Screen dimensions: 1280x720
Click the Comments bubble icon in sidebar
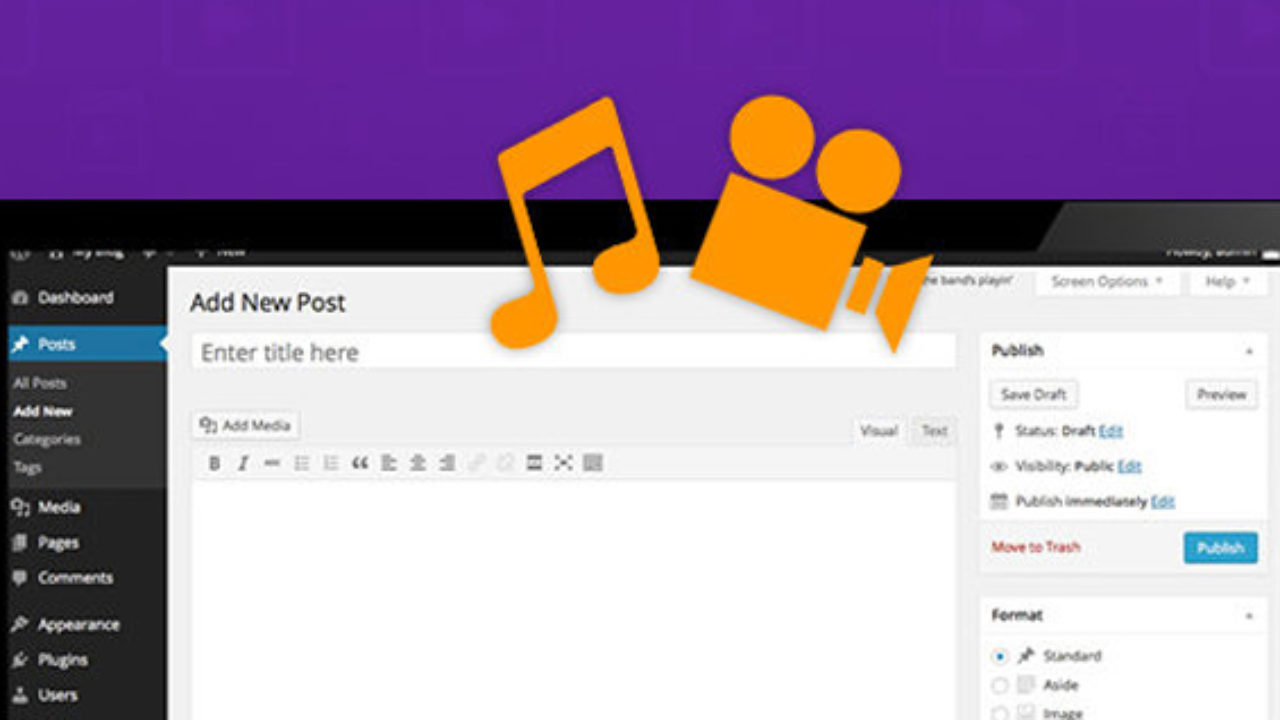click(x=20, y=578)
